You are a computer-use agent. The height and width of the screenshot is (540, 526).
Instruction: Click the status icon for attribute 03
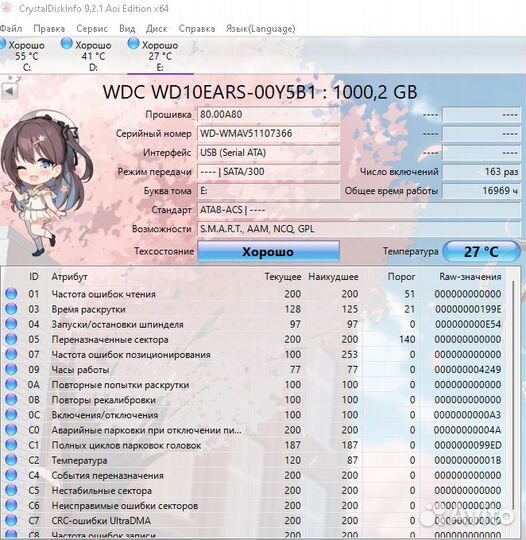click(11, 309)
